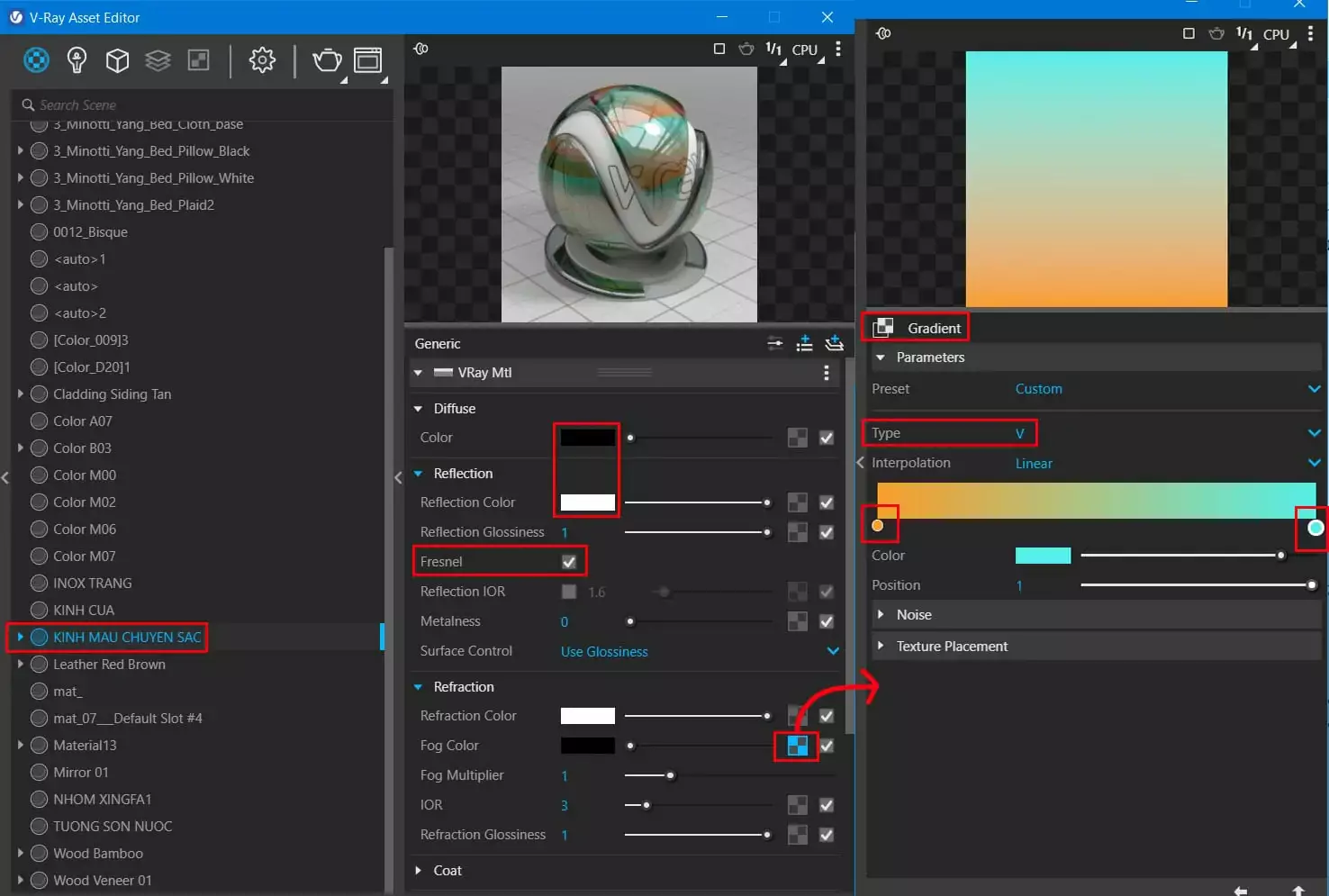1329x896 pixels.
Task: Open the V-Ray Frame Buffer window
Action: (x=368, y=60)
